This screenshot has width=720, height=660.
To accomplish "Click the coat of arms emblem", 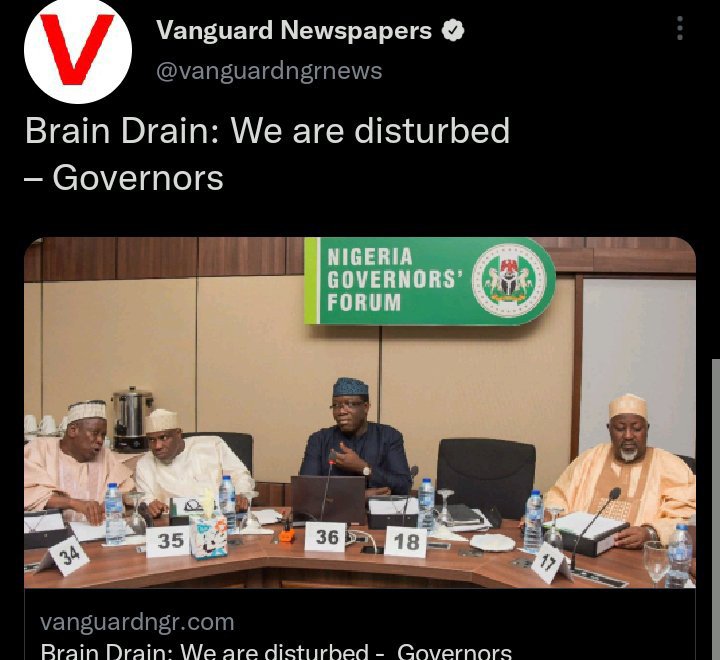I will coord(509,280).
